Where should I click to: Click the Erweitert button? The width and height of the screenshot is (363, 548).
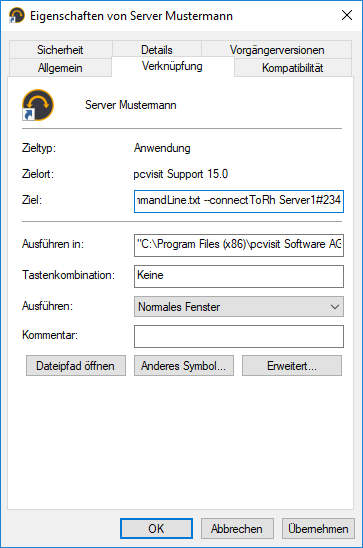point(292,366)
